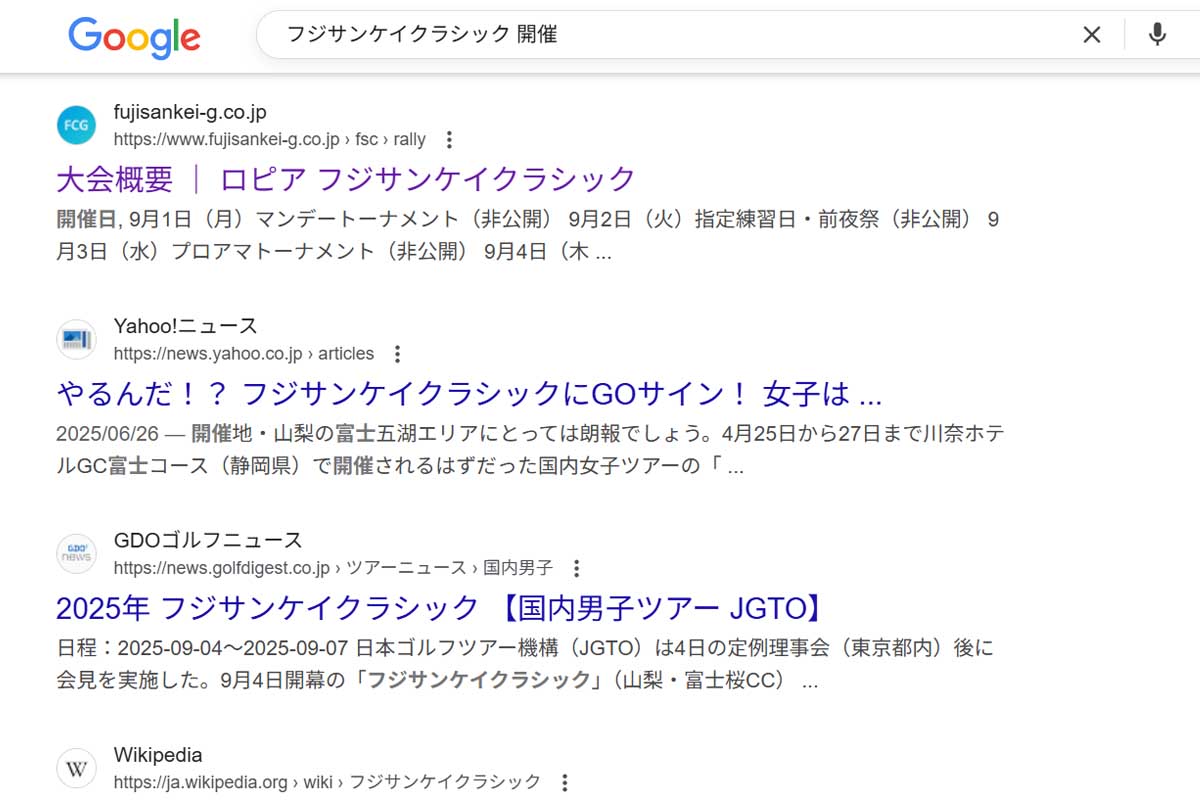The image size is (1200, 800).
Task: Start voice search with microphone icon
Action: click(x=1157, y=35)
